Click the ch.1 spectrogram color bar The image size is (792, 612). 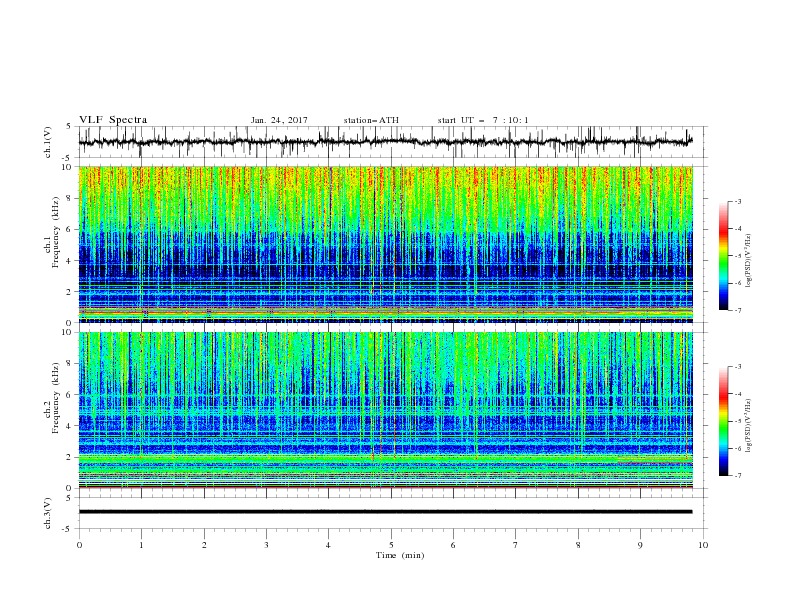click(x=723, y=255)
